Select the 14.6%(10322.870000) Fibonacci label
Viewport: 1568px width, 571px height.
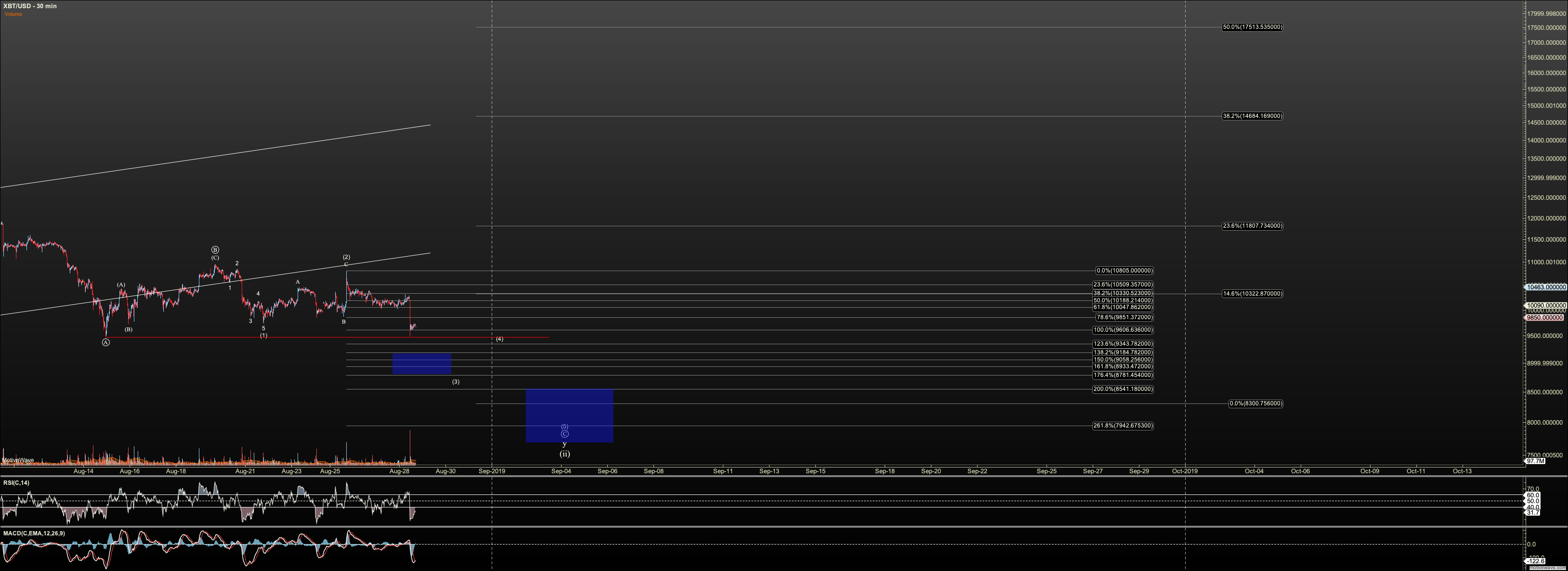[x=1252, y=294]
